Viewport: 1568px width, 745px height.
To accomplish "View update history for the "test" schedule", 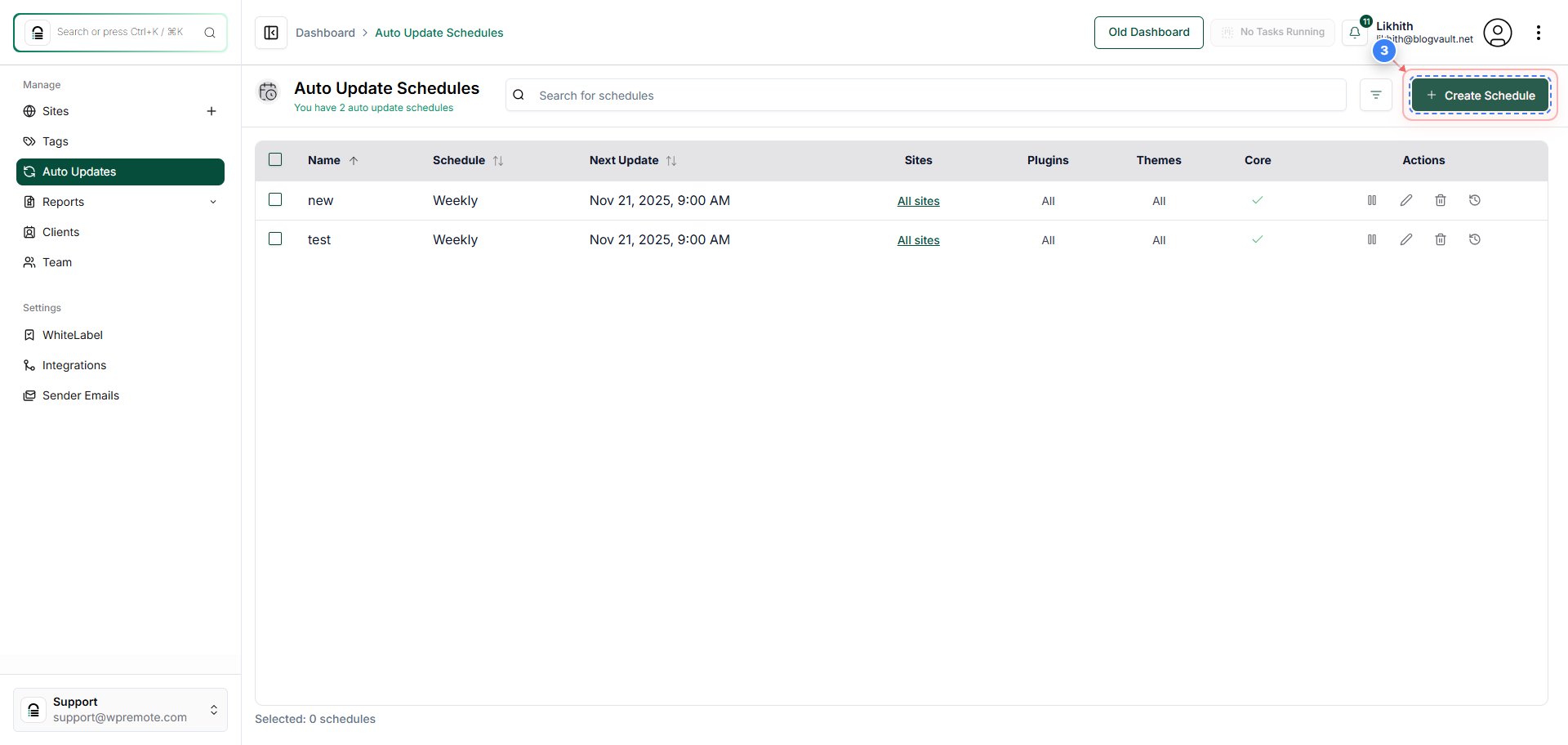I will pyautogui.click(x=1475, y=239).
